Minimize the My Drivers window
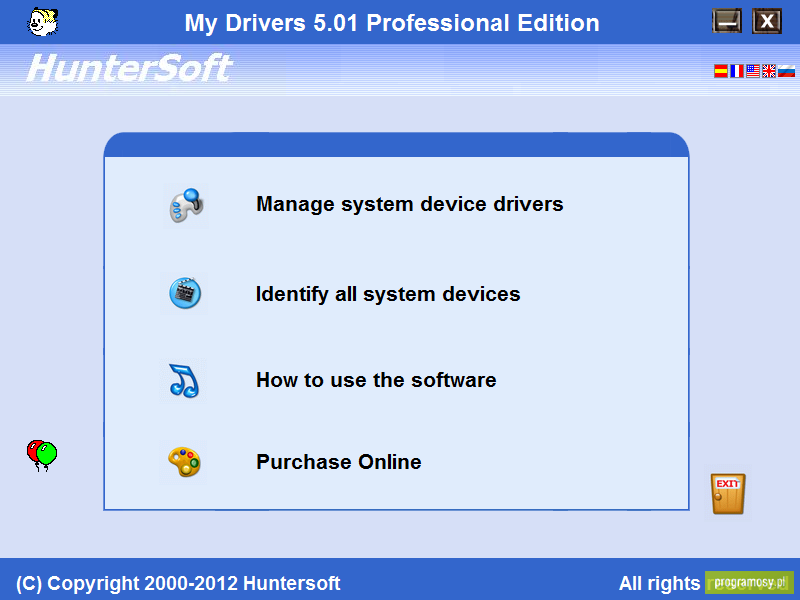The width and height of the screenshot is (800, 600). 727,21
